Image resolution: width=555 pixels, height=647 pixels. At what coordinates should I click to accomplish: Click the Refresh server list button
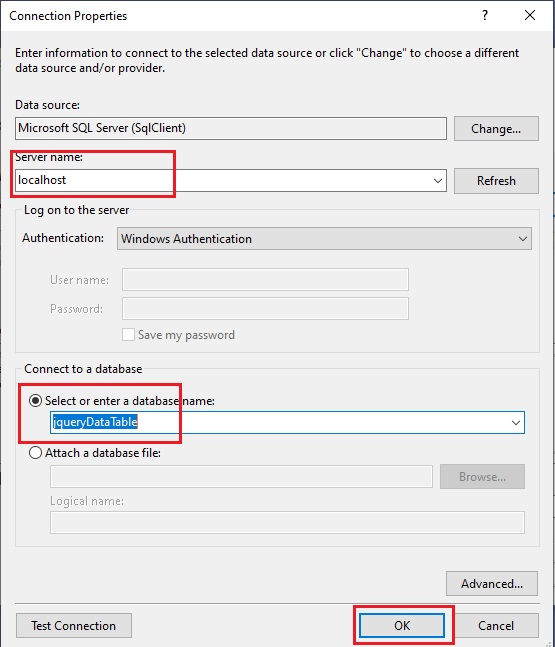click(496, 181)
